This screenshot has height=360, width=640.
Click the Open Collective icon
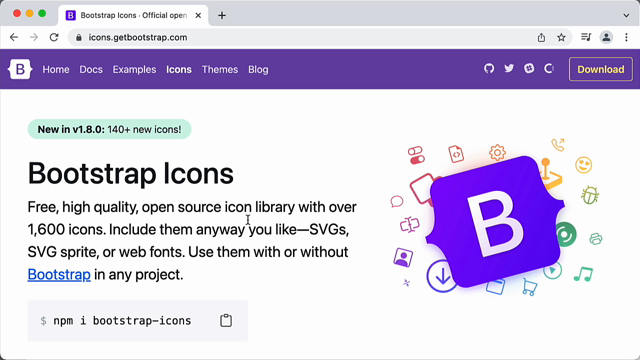(x=549, y=69)
